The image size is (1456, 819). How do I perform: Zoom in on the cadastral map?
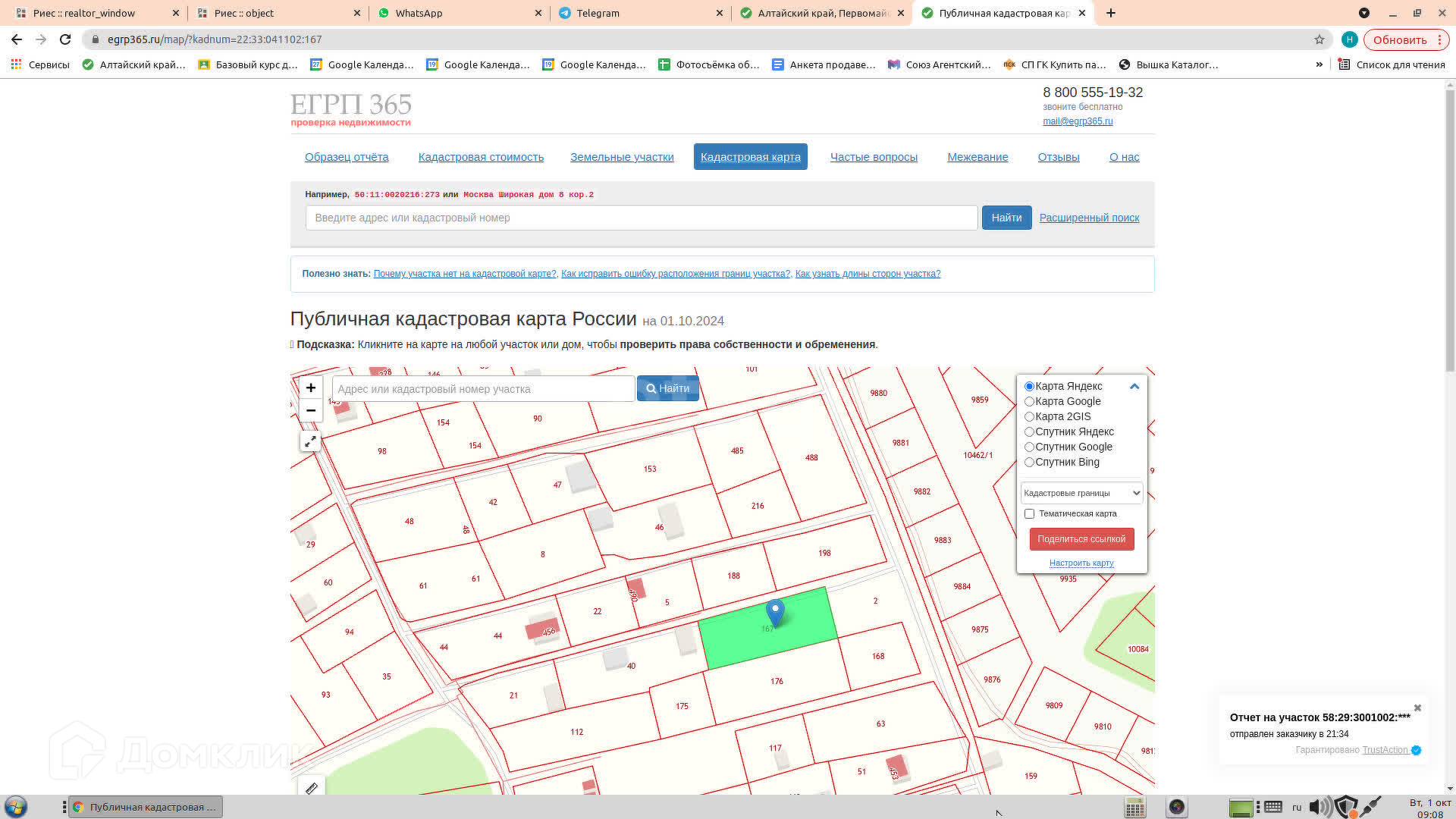point(310,388)
